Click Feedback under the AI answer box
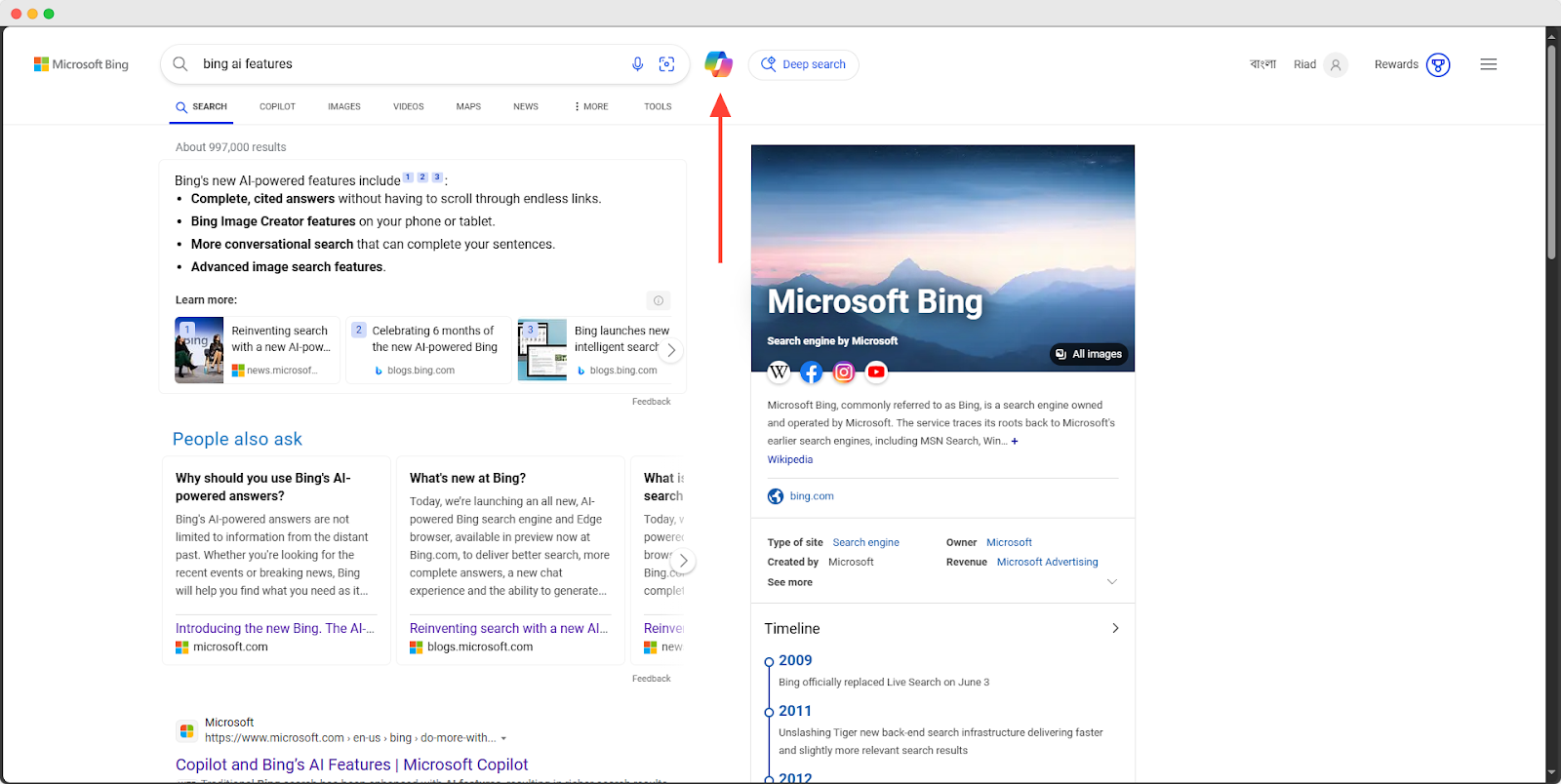The image size is (1561, 784). coord(651,402)
